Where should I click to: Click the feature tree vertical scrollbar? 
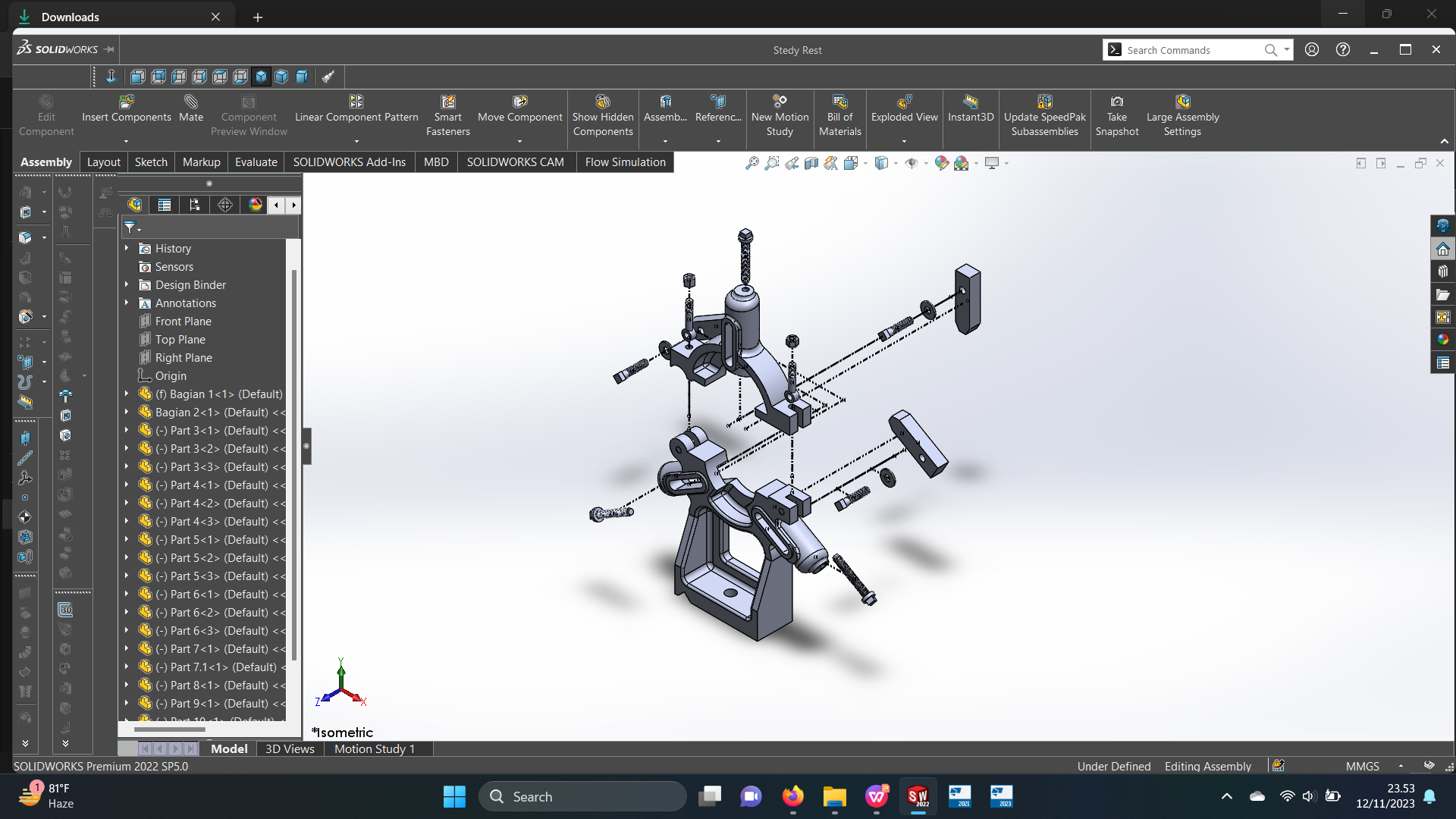point(293,464)
